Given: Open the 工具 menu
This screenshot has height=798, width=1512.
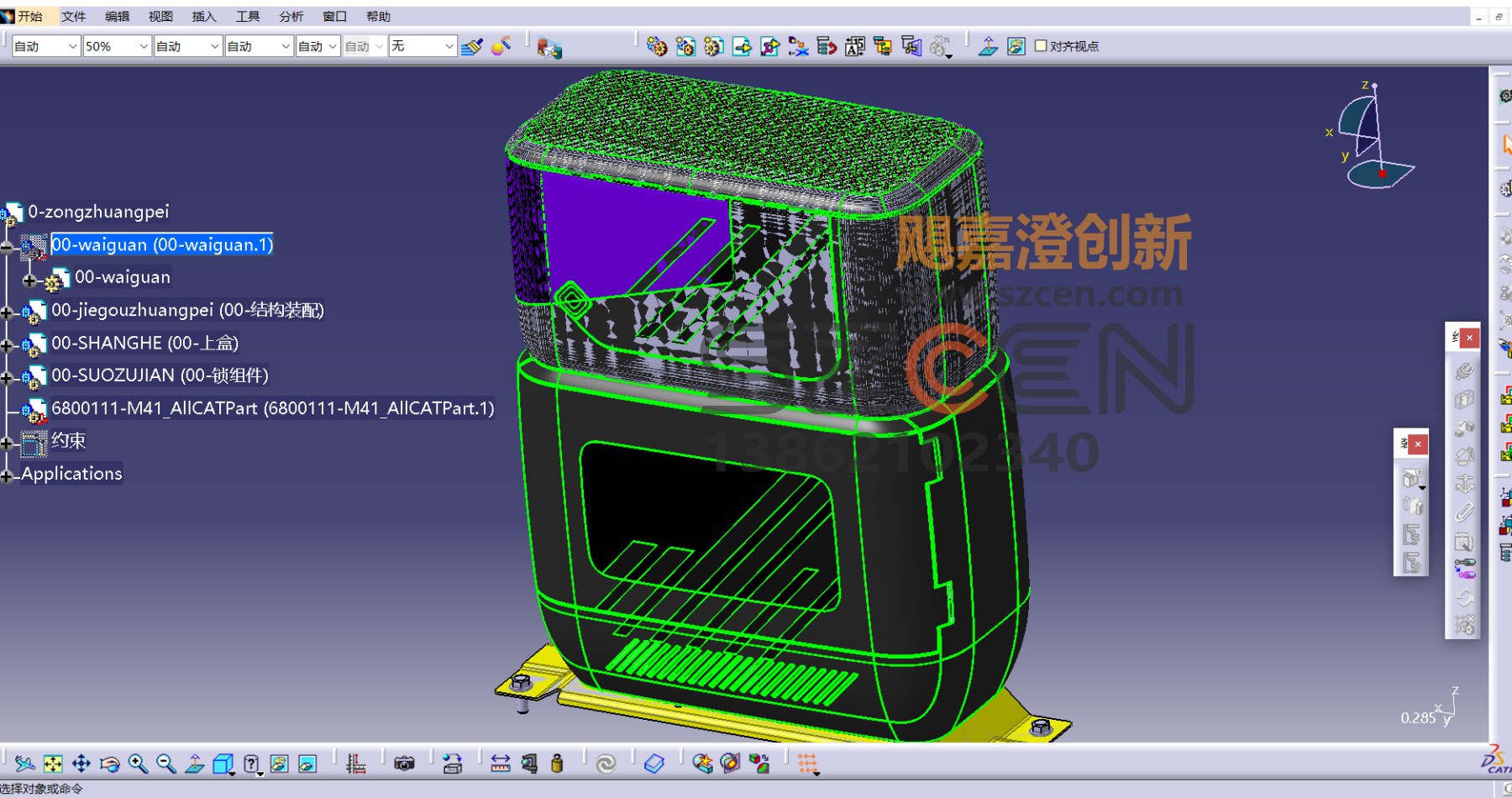Looking at the screenshot, I should coord(248,16).
